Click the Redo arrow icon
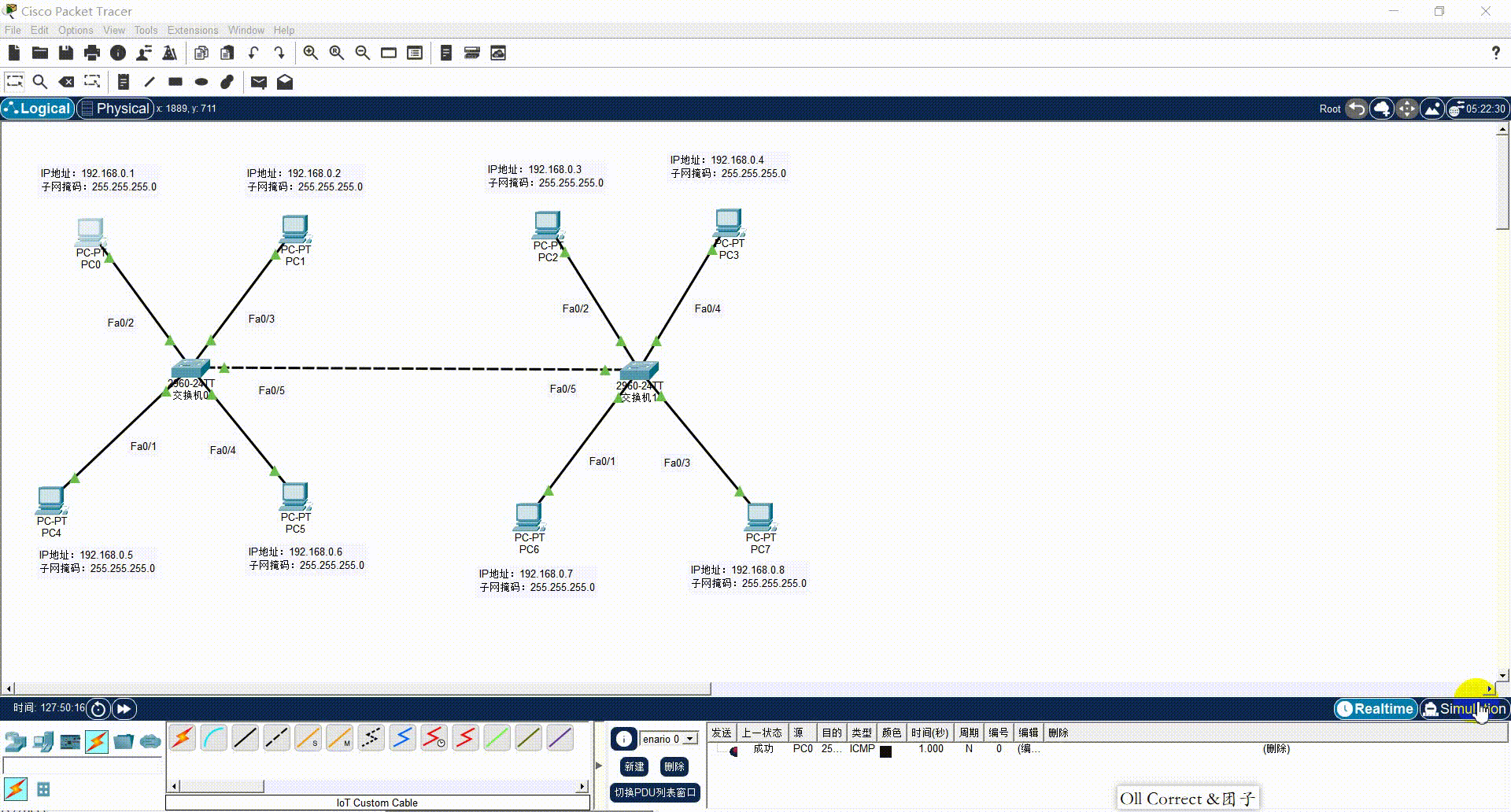Image resolution: width=1511 pixels, height=812 pixels. coord(279,53)
